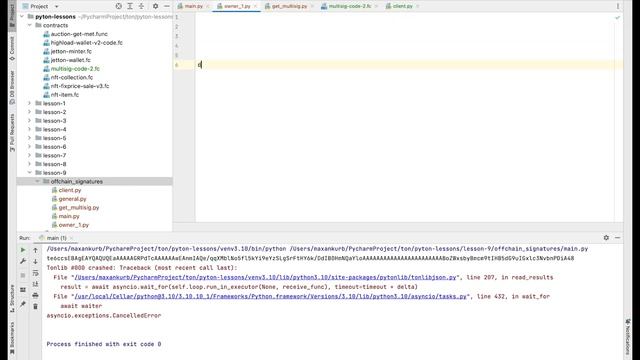Collapse the offchain_signatures folder
This screenshot has width=640, height=360.
coord(38,181)
